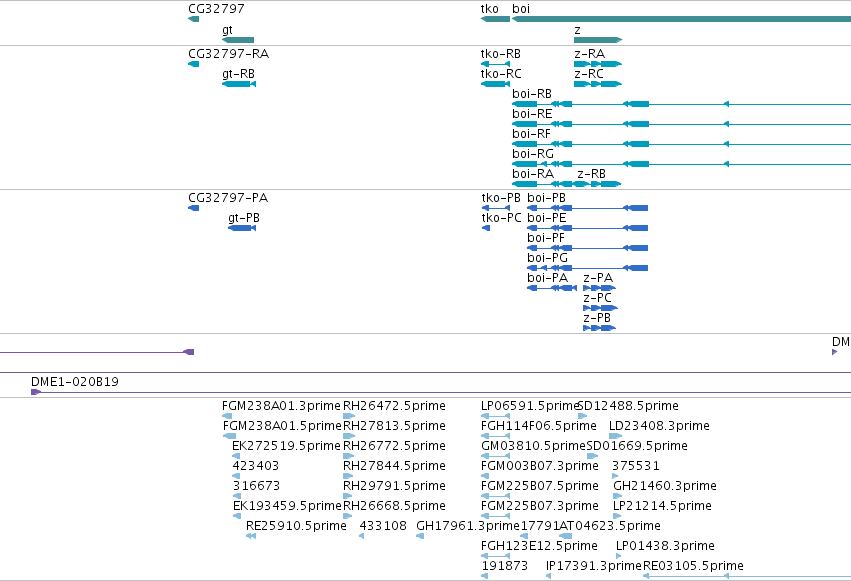Select protein CG32797-PA
The width and height of the screenshot is (851, 581).
(x=193, y=208)
